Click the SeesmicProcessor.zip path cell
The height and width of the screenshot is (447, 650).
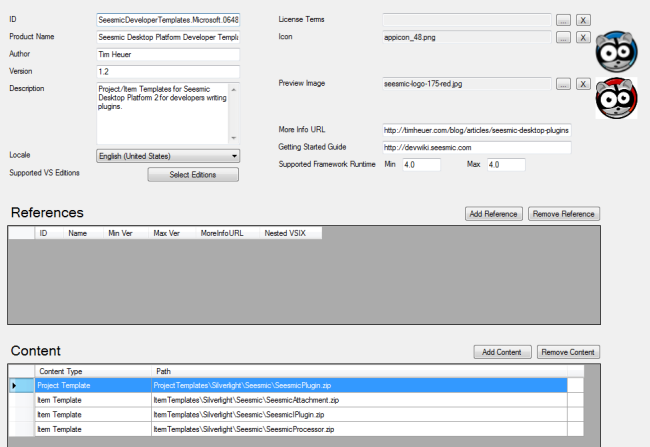point(359,429)
